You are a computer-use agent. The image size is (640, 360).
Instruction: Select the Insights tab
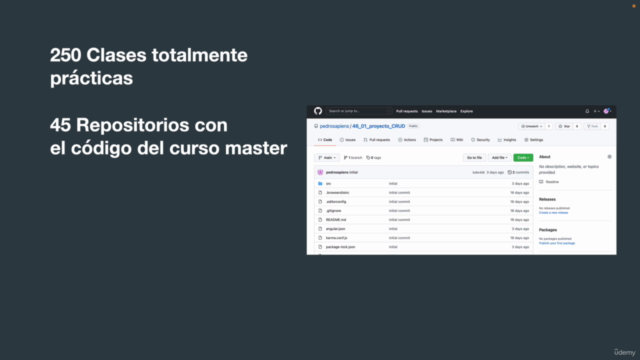(x=507, y=140)
